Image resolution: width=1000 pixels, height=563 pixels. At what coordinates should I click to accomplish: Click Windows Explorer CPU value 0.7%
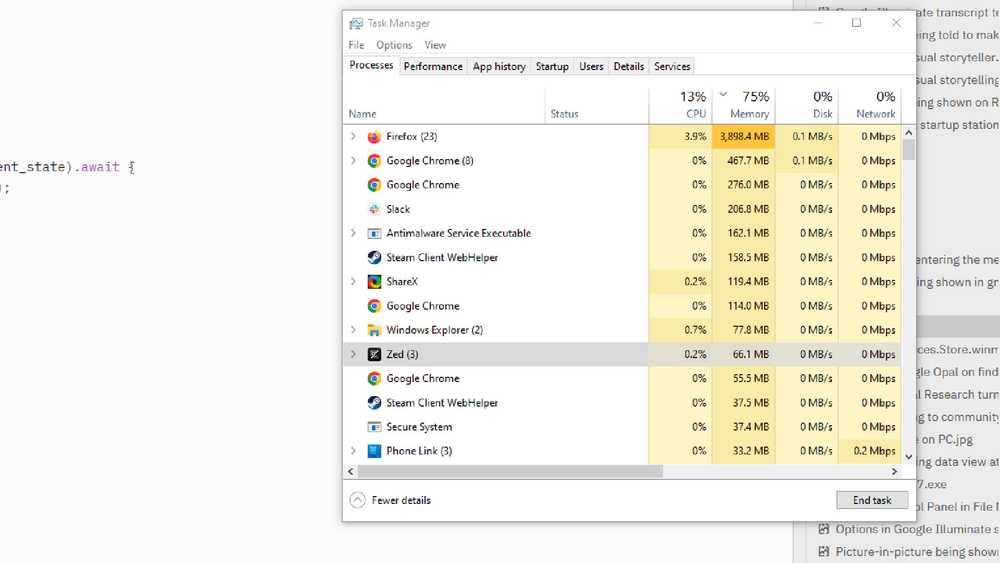tap(695, 330)
